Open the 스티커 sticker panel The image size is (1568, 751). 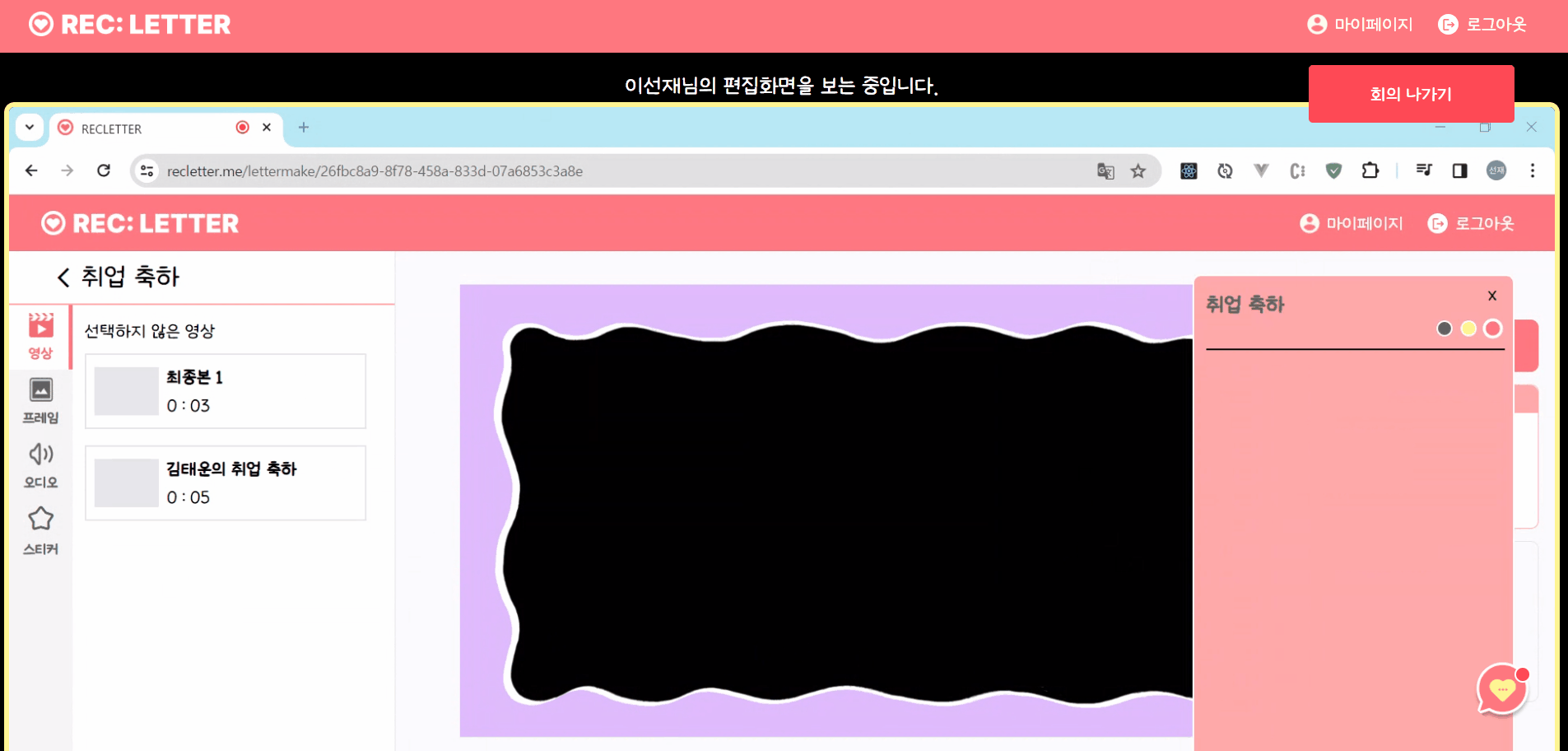(x=40, y=529)
